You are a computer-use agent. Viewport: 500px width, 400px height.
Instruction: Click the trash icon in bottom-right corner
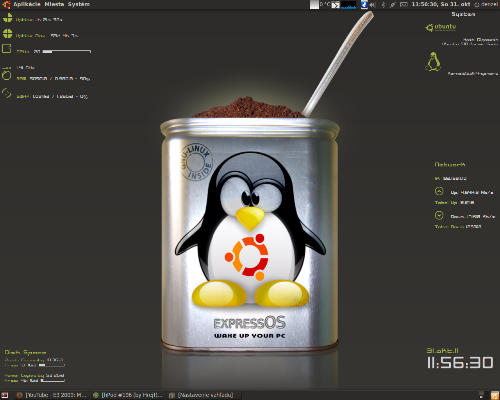coord(495,395)
